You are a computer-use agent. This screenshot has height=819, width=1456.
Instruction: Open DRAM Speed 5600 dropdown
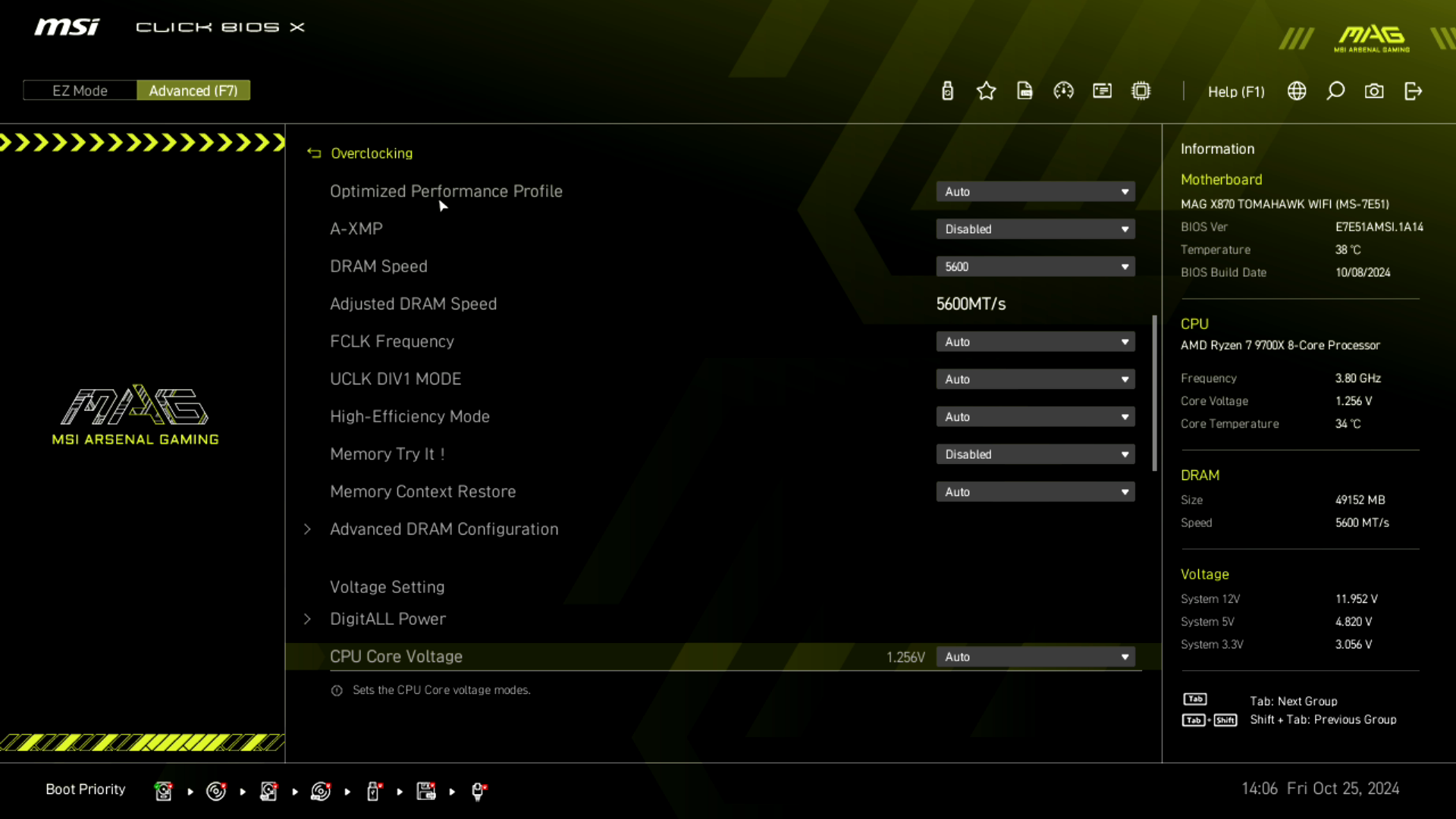tap(1035, 266)
